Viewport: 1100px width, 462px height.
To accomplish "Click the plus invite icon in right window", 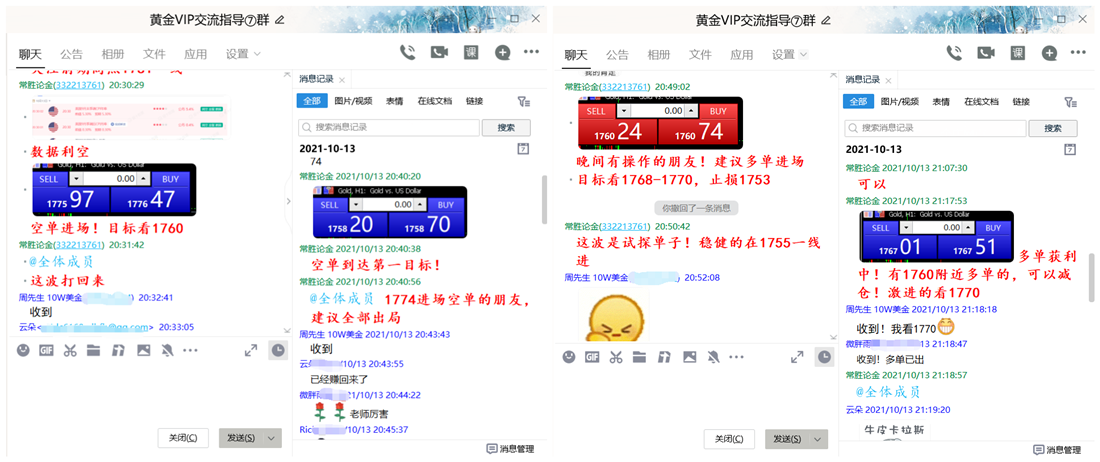I will tap(1049, 52).
